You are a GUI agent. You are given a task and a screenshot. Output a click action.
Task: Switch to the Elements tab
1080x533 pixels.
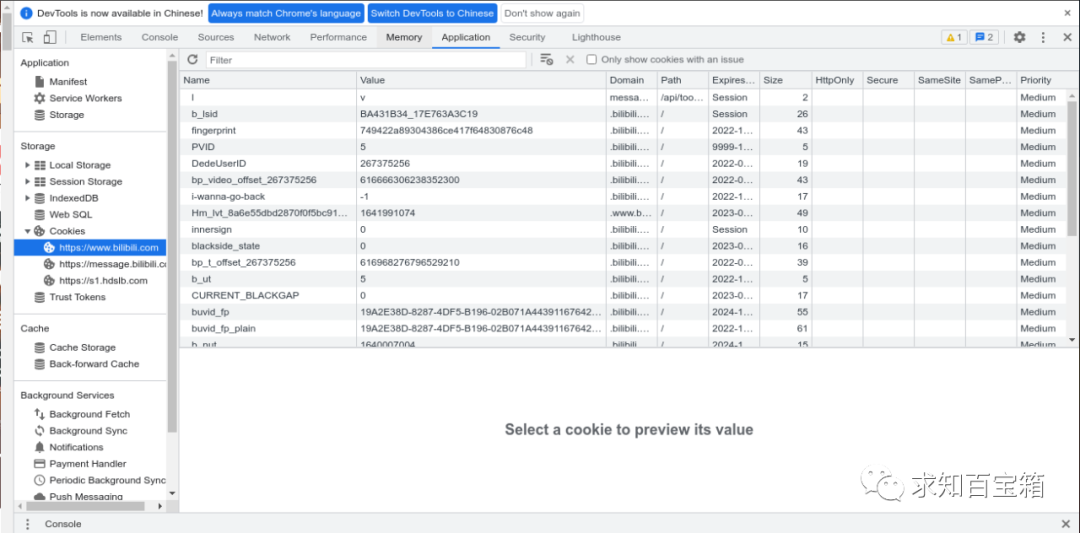tap(101, 37)
